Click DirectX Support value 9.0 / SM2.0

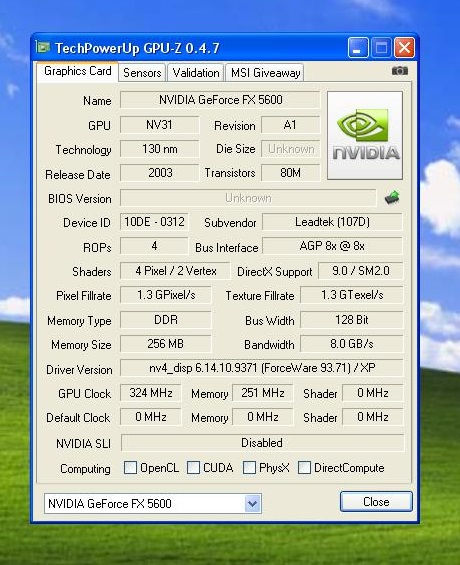click(361, 271)
